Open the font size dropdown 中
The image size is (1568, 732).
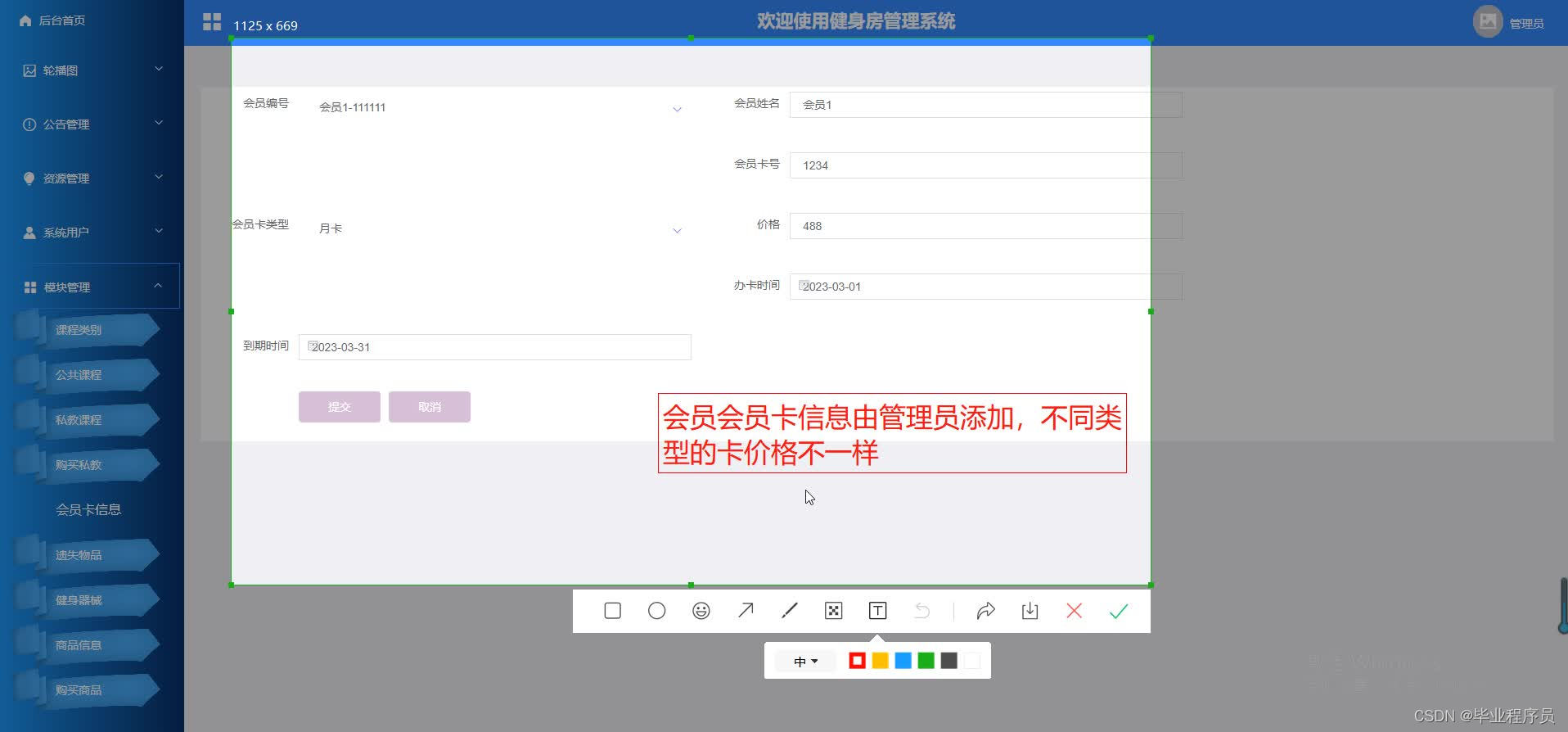pos(805,661)
